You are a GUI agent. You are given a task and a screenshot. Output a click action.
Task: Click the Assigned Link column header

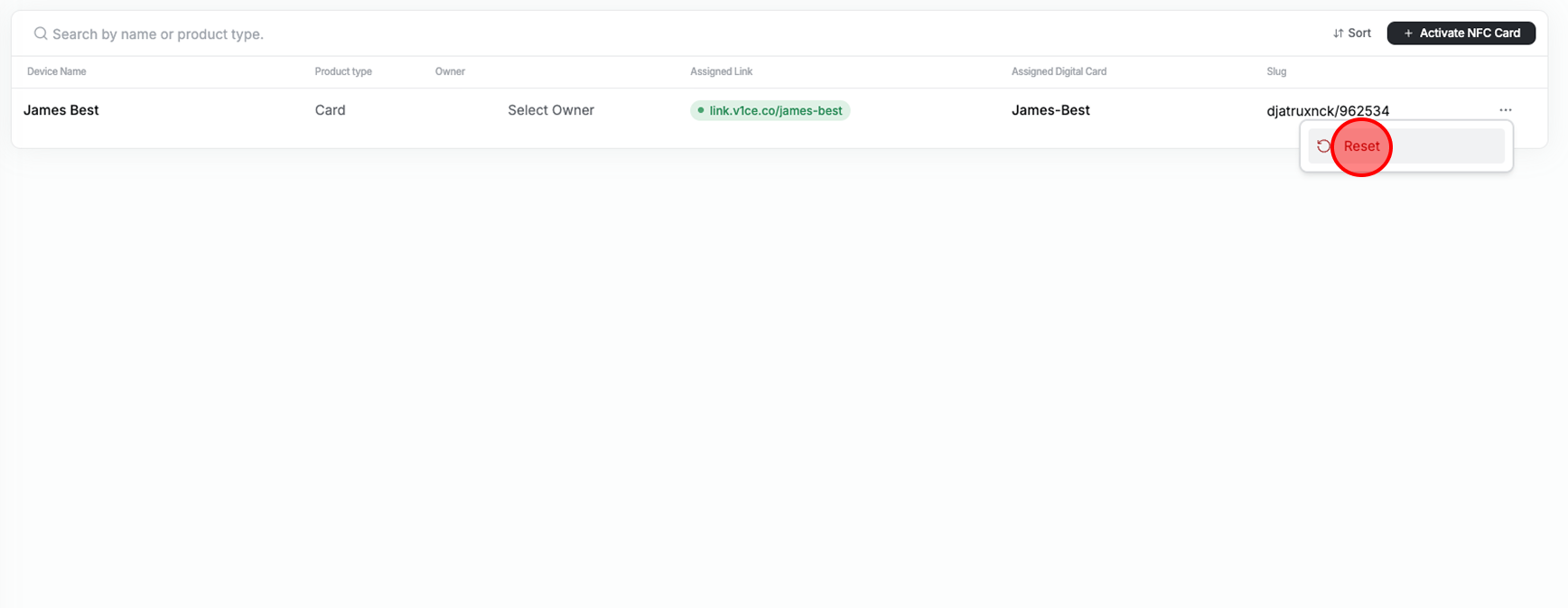721,71
